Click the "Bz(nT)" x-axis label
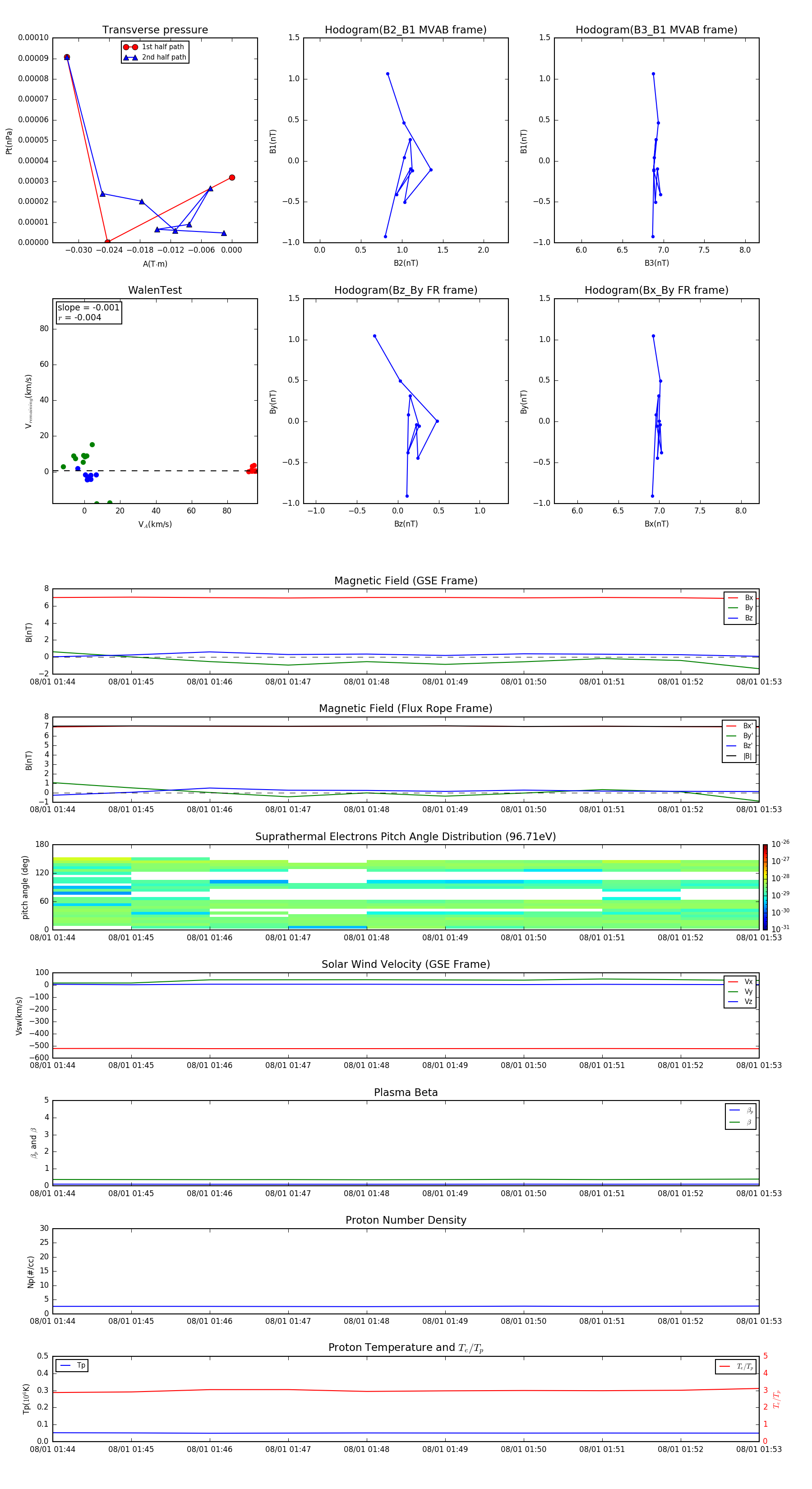The width and height of the screenshot is (812, 1489). pyautogui.click(x=406, y=524)
